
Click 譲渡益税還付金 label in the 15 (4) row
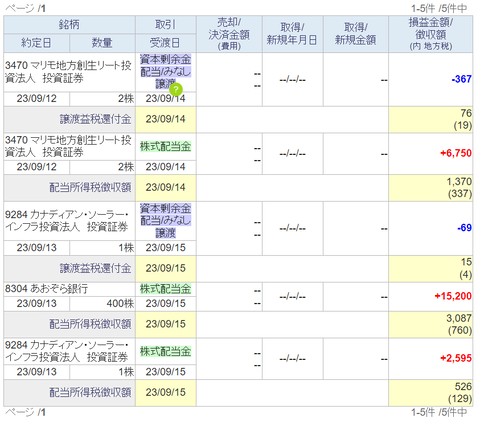[x=95, y=268]
